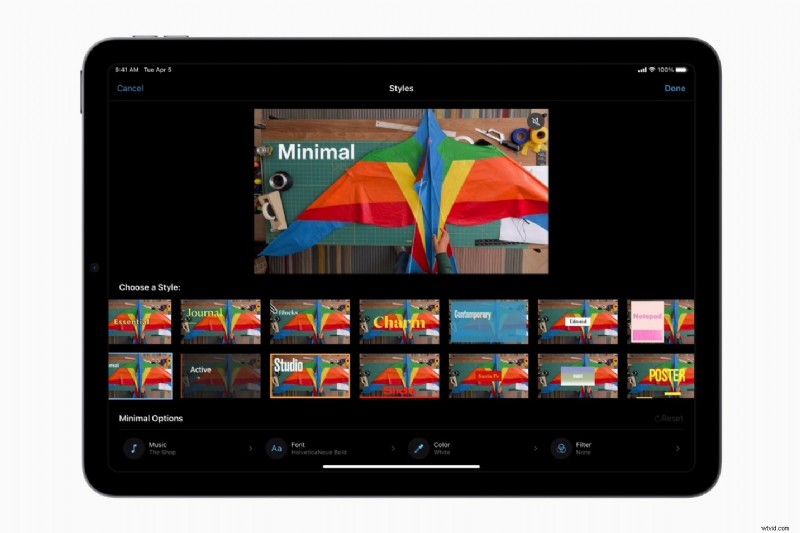800x533 pixels.
Task: Tap the eyedropper Color icon
Action: click(418, 448)
